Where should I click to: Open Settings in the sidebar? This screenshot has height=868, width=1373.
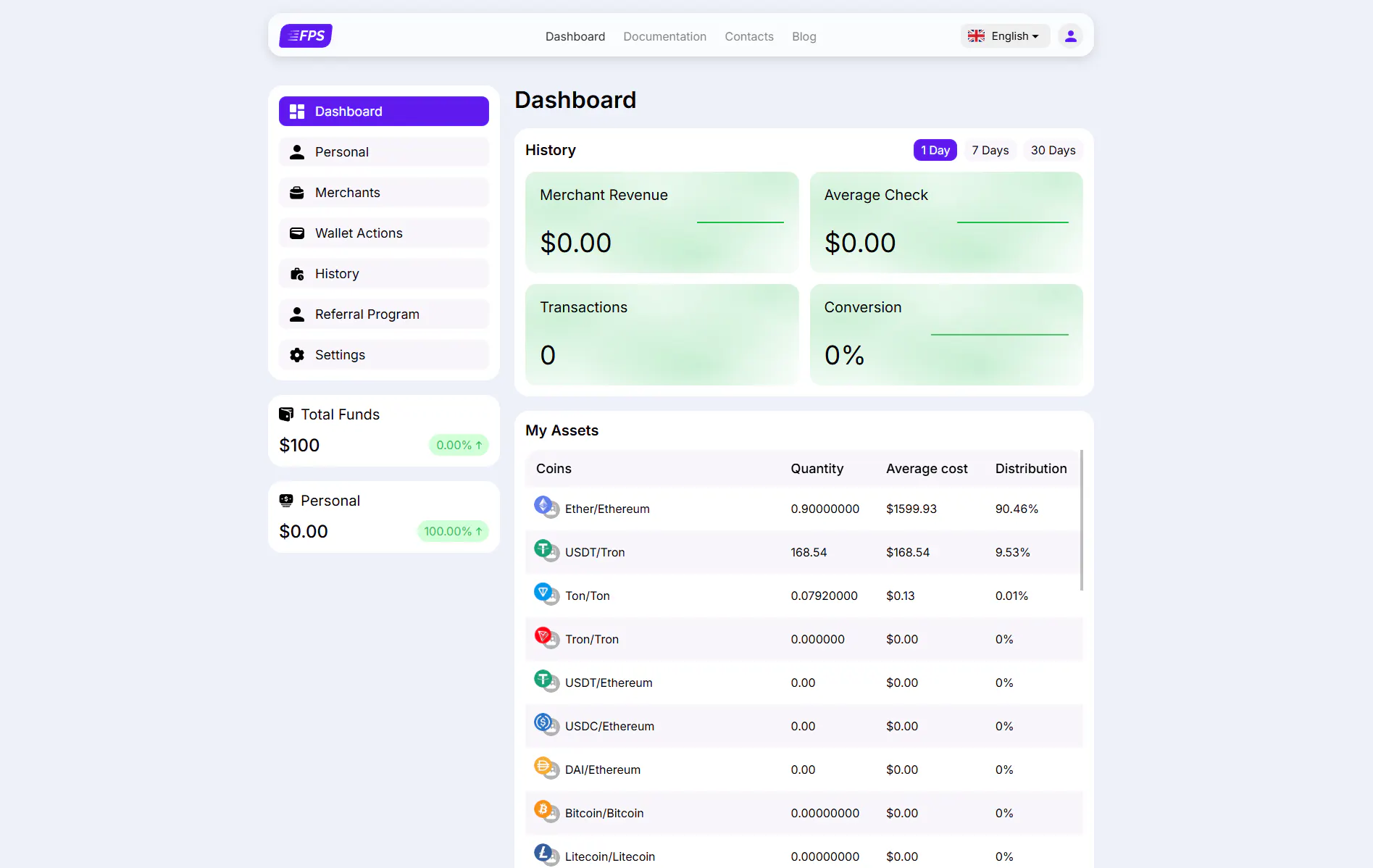[x=384, y=355]
